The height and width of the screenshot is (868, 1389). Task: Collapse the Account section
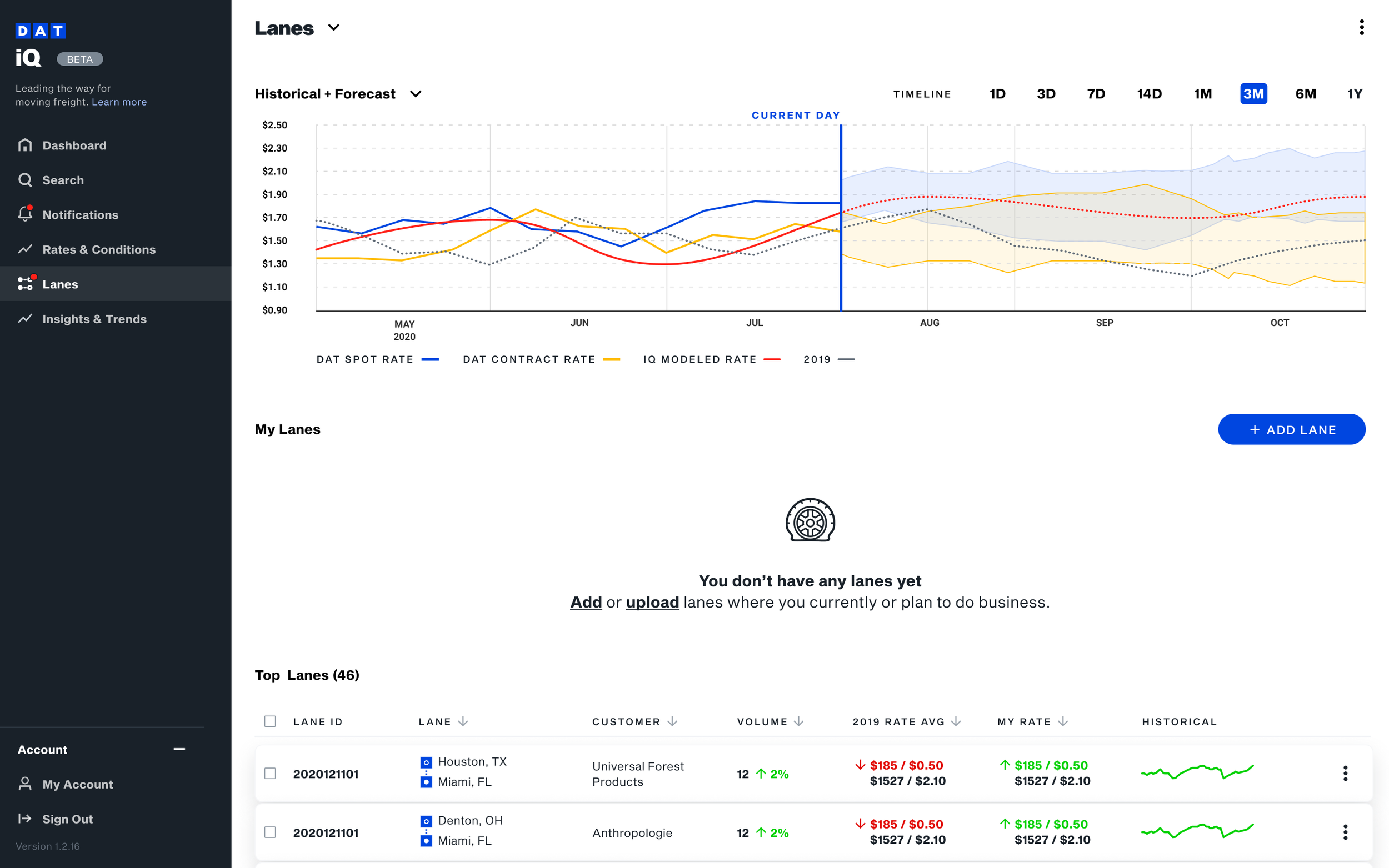tap(179, 749)
